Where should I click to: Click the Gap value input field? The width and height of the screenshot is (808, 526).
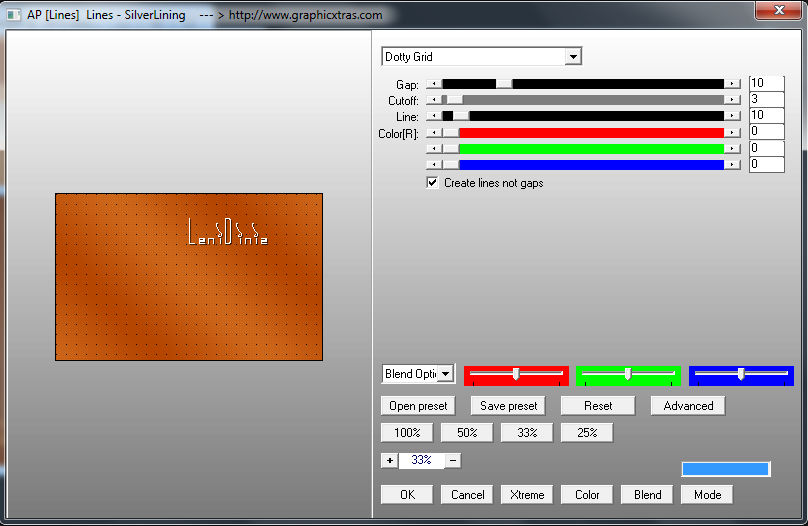(x=766, y=84)
